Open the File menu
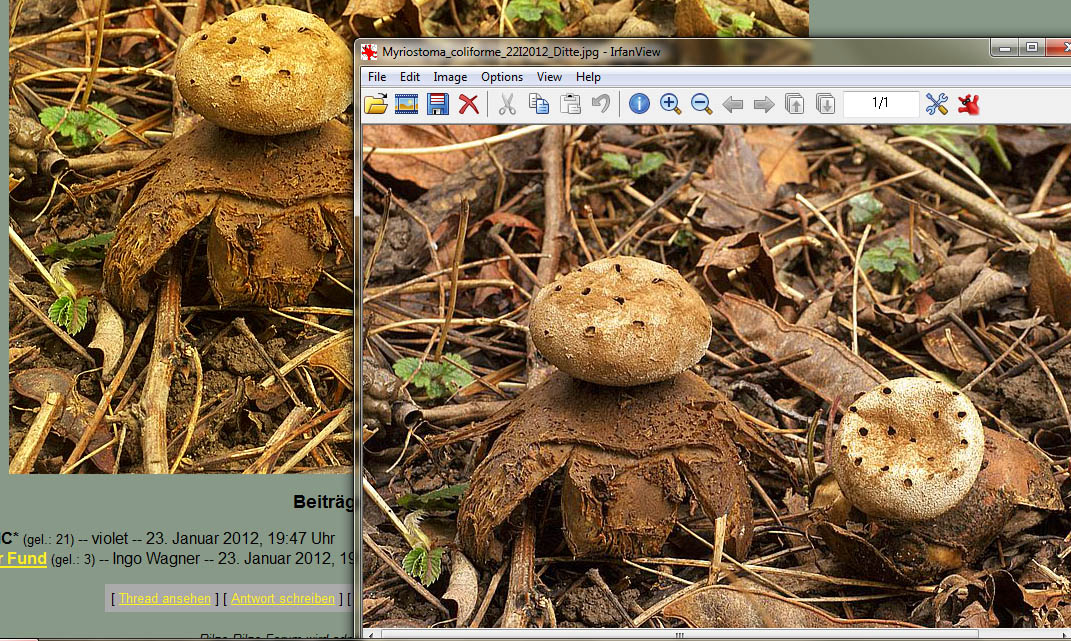The height and width of the screenshot is (641, 1071). tap(377, 77)
